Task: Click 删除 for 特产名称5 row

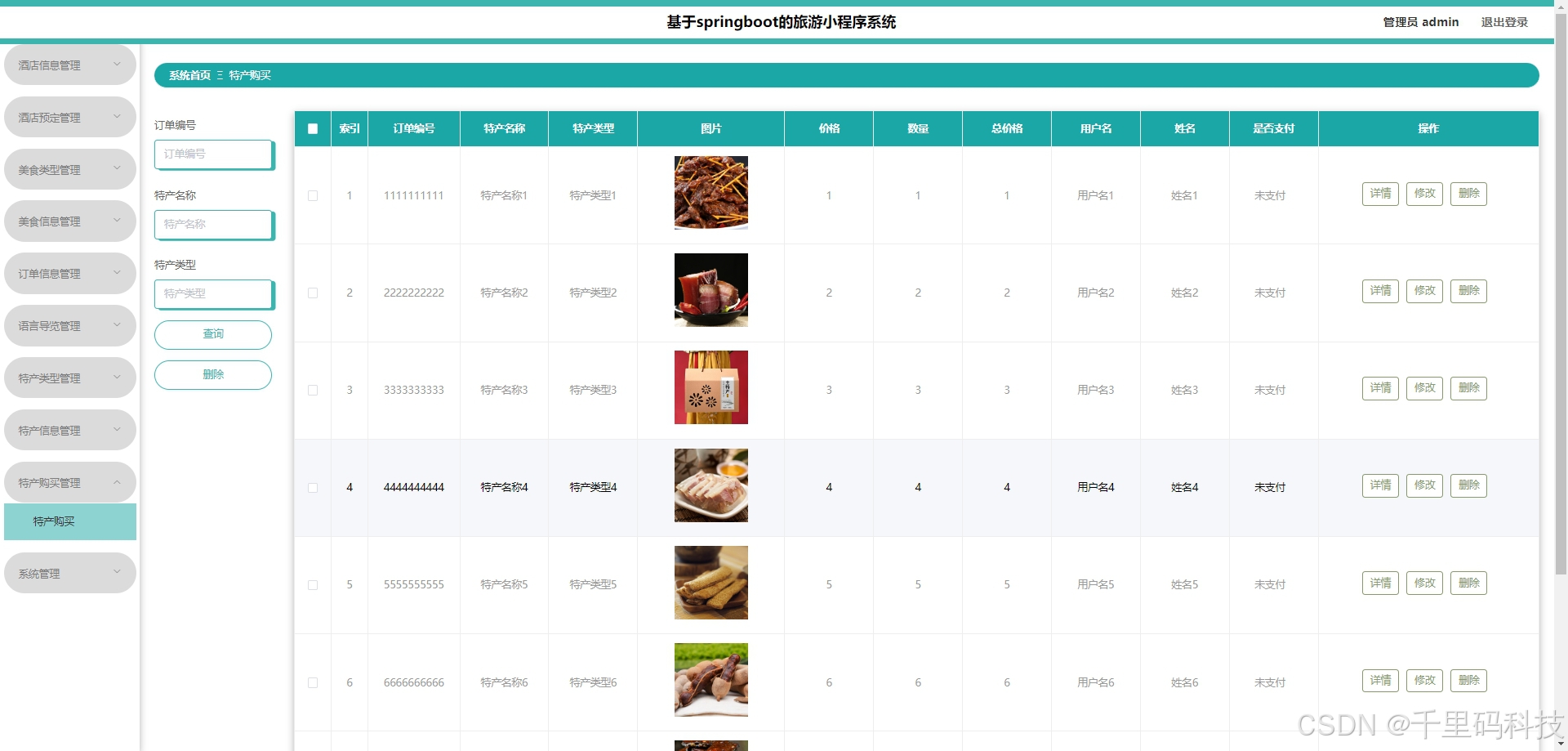Action: (1468, 583)
